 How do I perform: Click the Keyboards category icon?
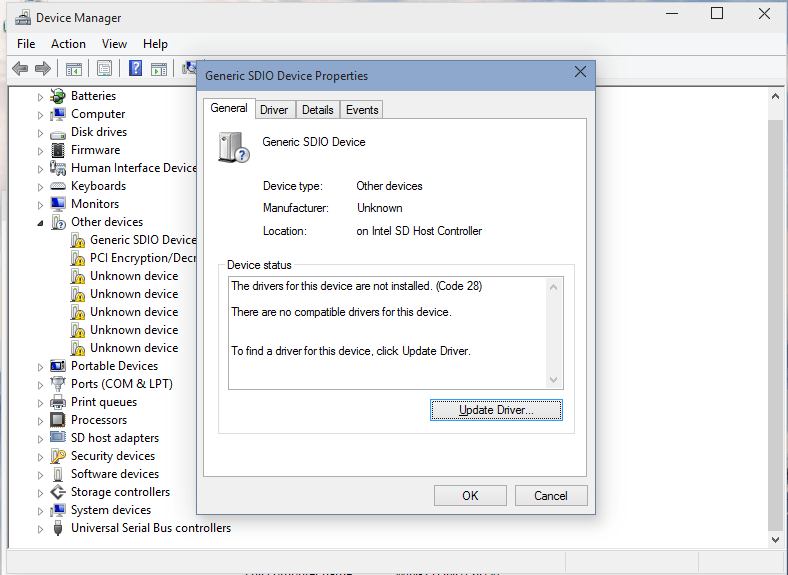(x=58, y=186)
